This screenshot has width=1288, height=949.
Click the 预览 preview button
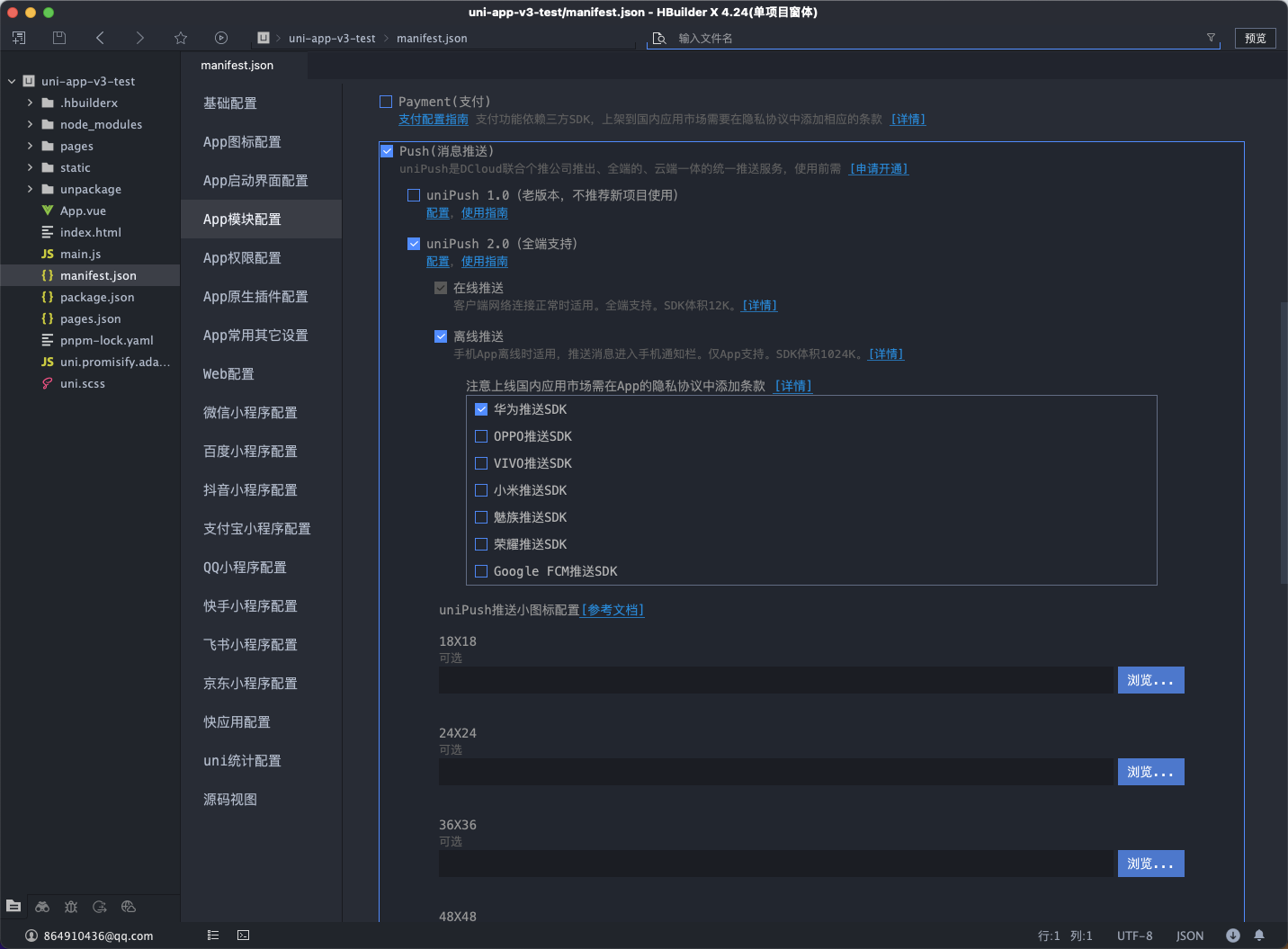(x=1256, y=38)
